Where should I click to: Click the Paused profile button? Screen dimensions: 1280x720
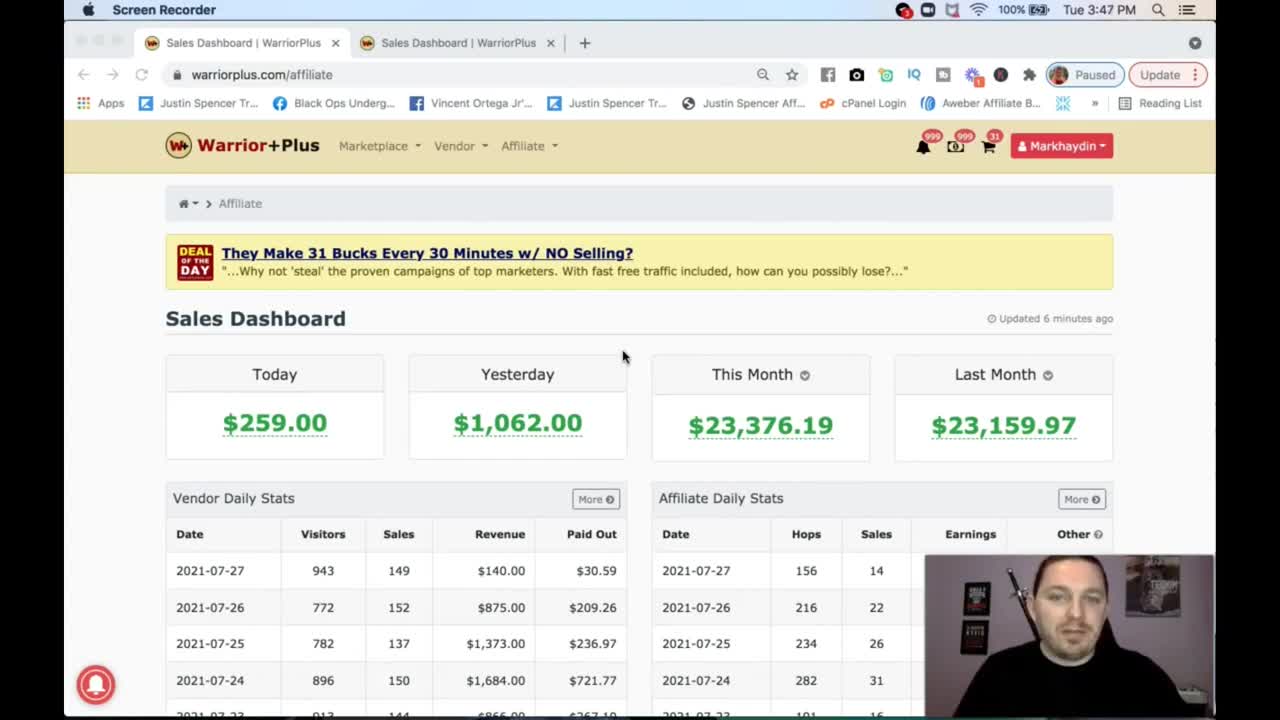[x=1084, y=75]
